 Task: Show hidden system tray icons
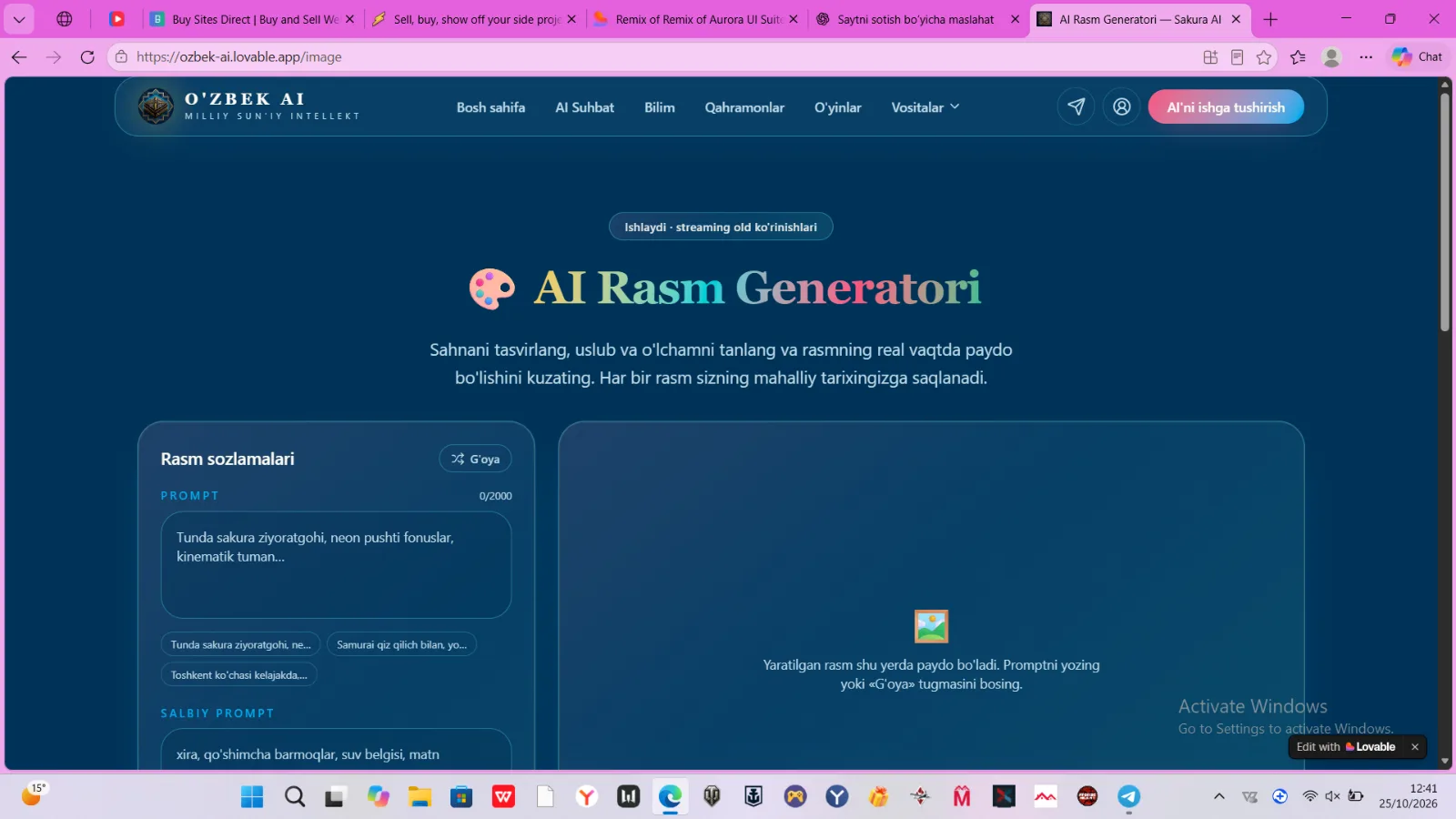coord(1218,796)
